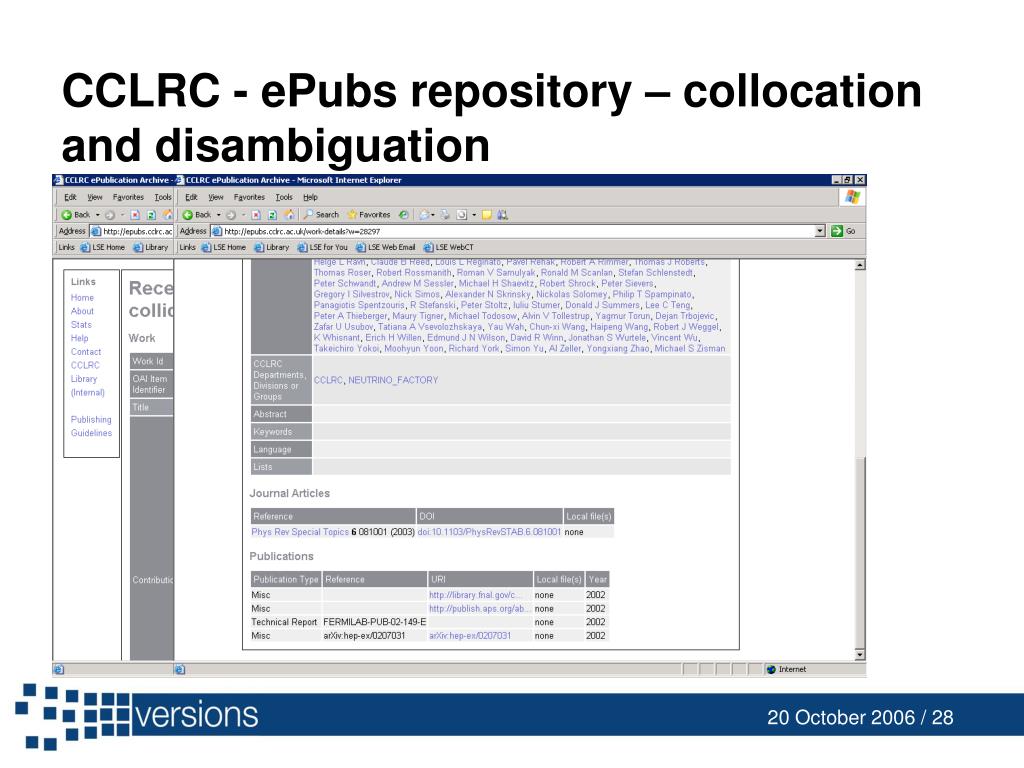Click the Back arrow in the front window
The height and width of the screenshot is (768, 1024).
pos(187,215)
